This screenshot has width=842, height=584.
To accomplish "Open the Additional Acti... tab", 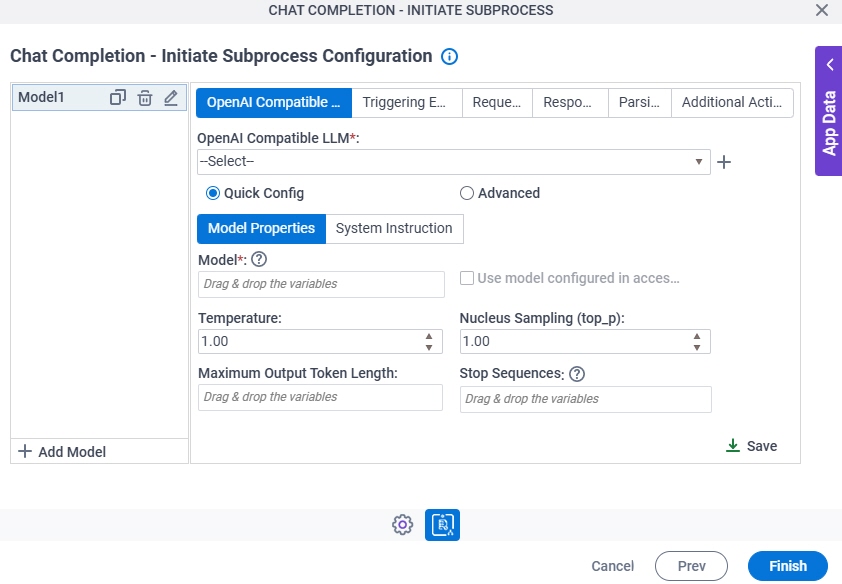I will click(732, 103).
